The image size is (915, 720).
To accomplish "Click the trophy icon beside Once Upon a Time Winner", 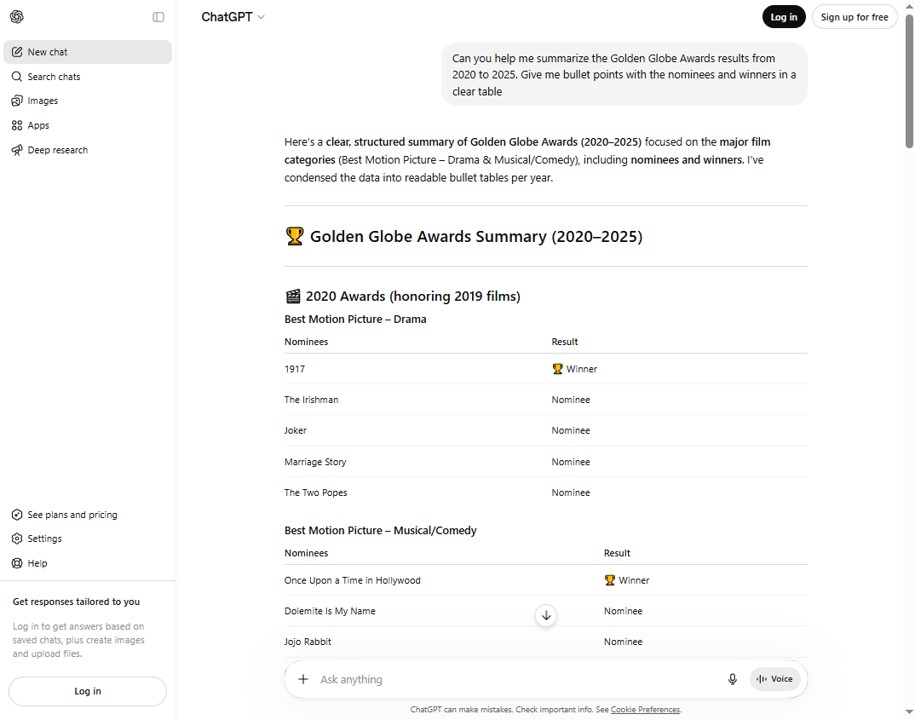I will [610, 580].
